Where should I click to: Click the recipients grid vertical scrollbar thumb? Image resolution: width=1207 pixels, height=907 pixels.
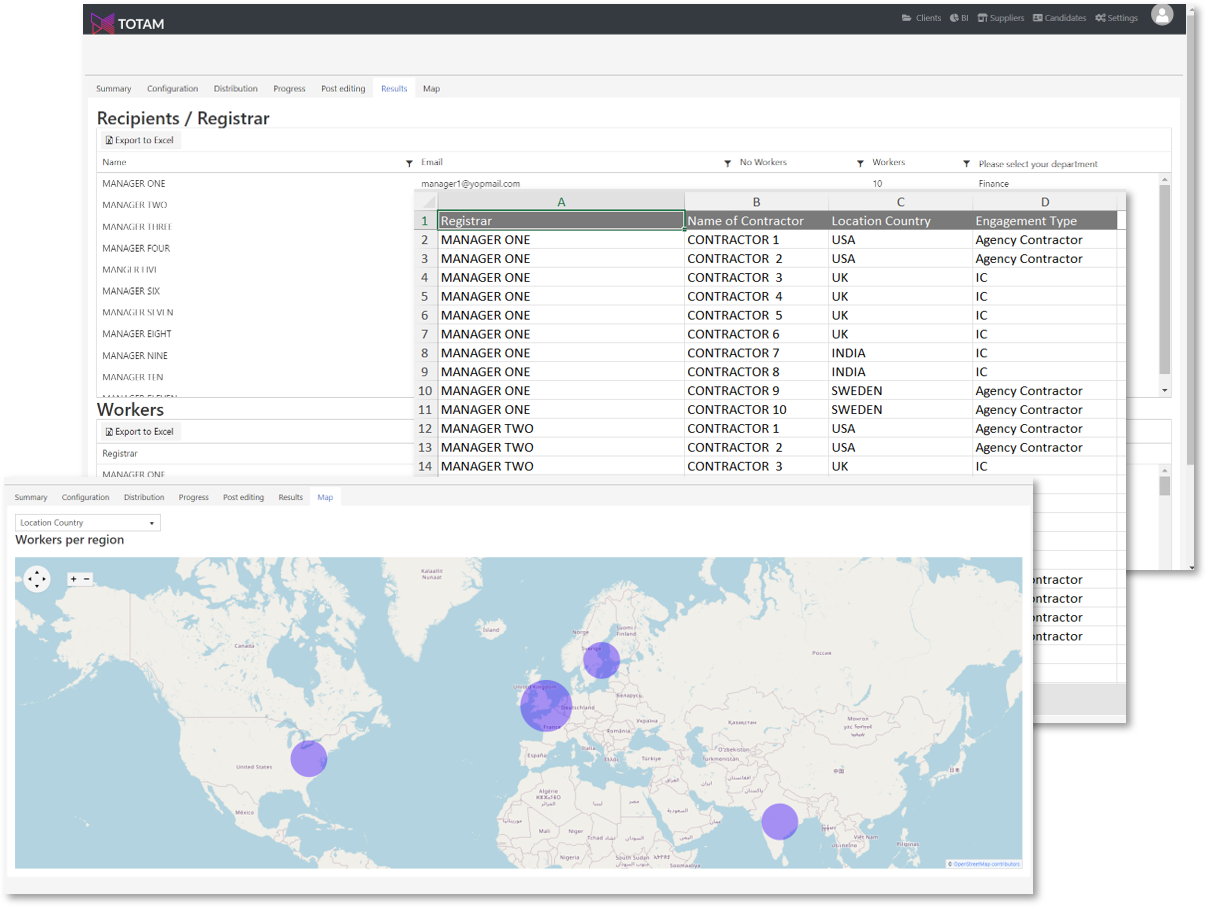click(x=1164, y=280)
